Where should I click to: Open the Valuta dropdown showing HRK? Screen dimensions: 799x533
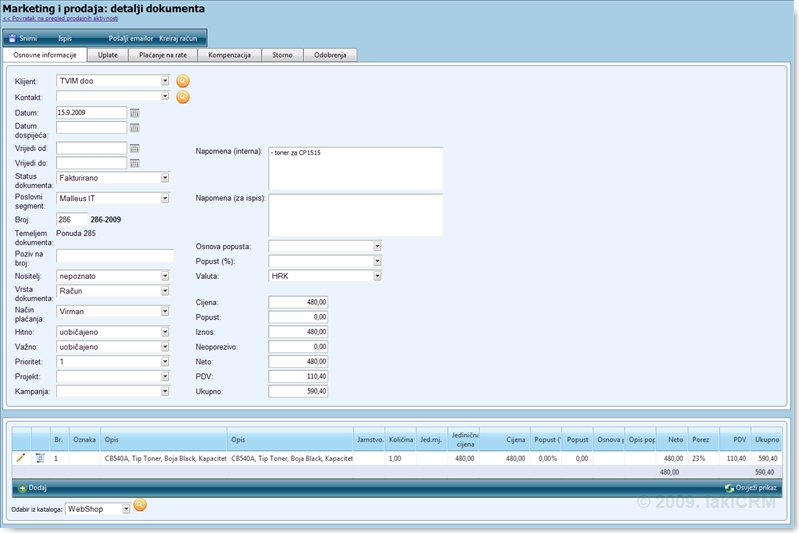click(377, 276)
